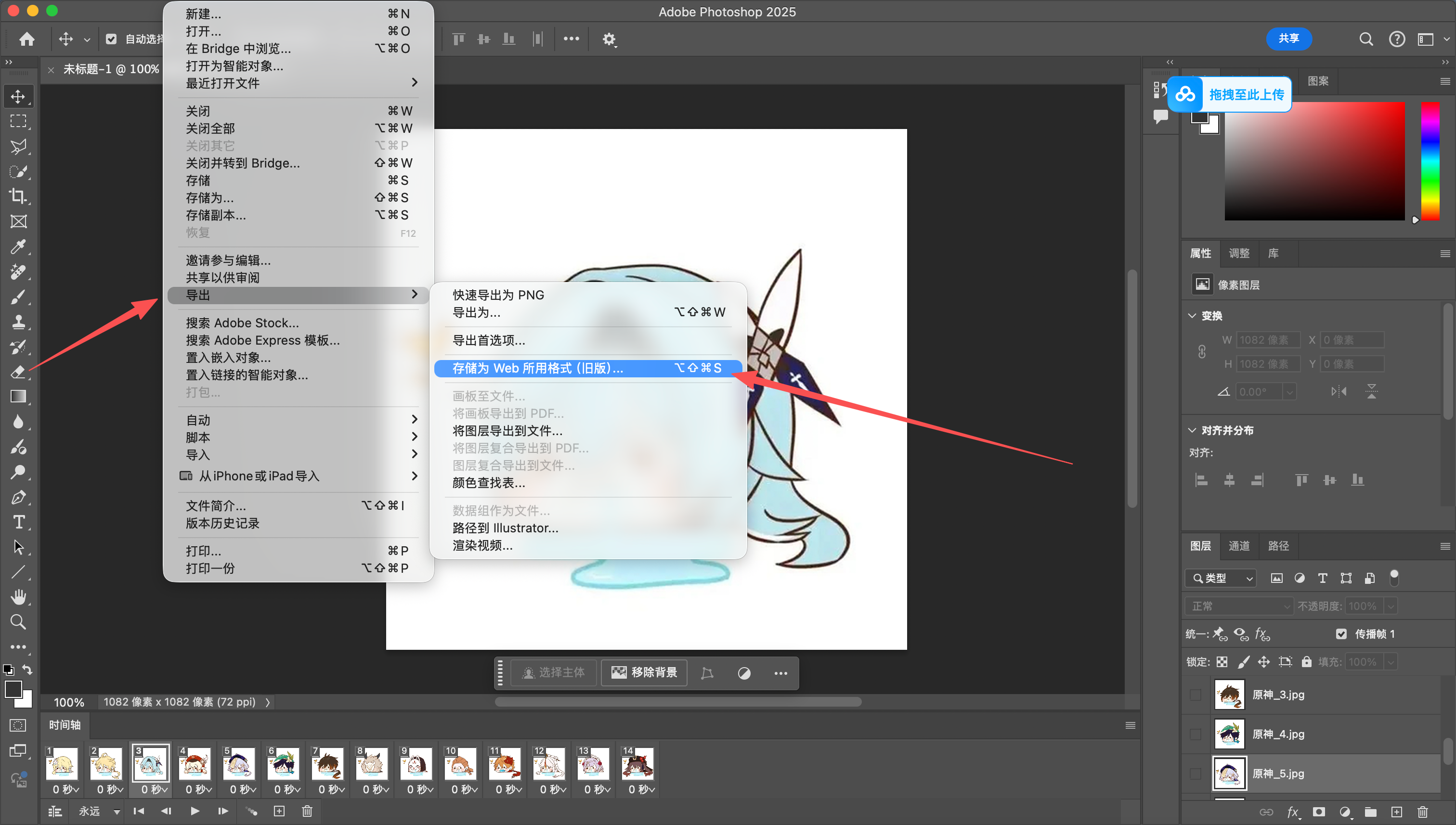Toggle lock transparent pixels icon
This screenshot has height=825, width=1456.
coord(1222,662)
